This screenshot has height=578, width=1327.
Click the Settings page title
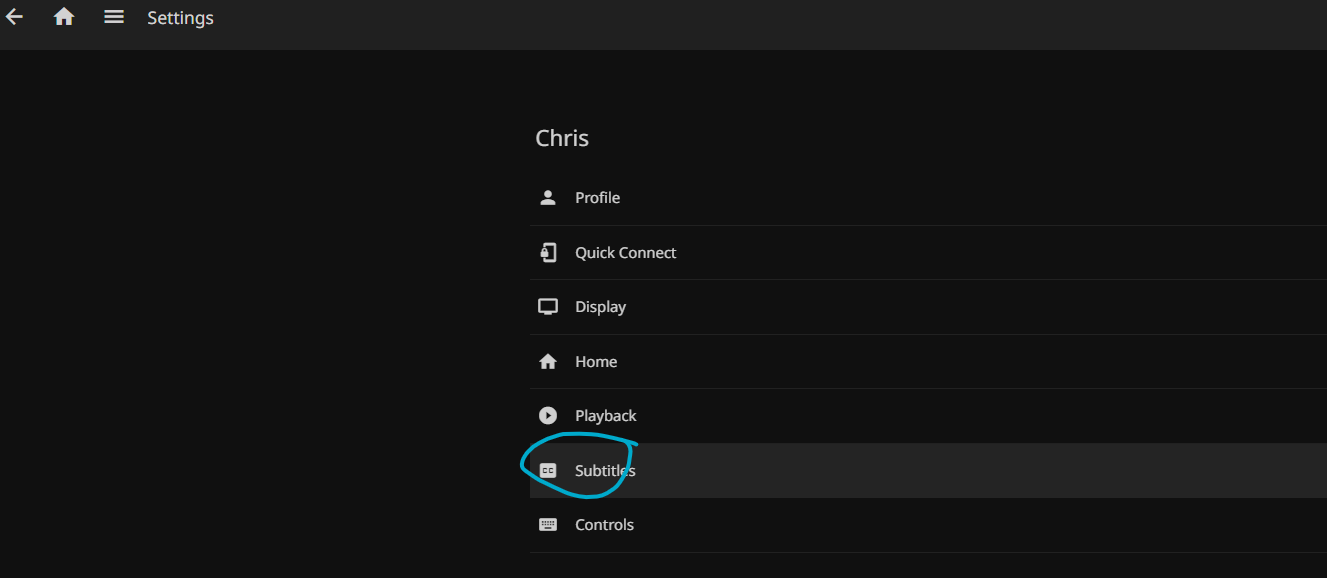(x=180, y=18)
